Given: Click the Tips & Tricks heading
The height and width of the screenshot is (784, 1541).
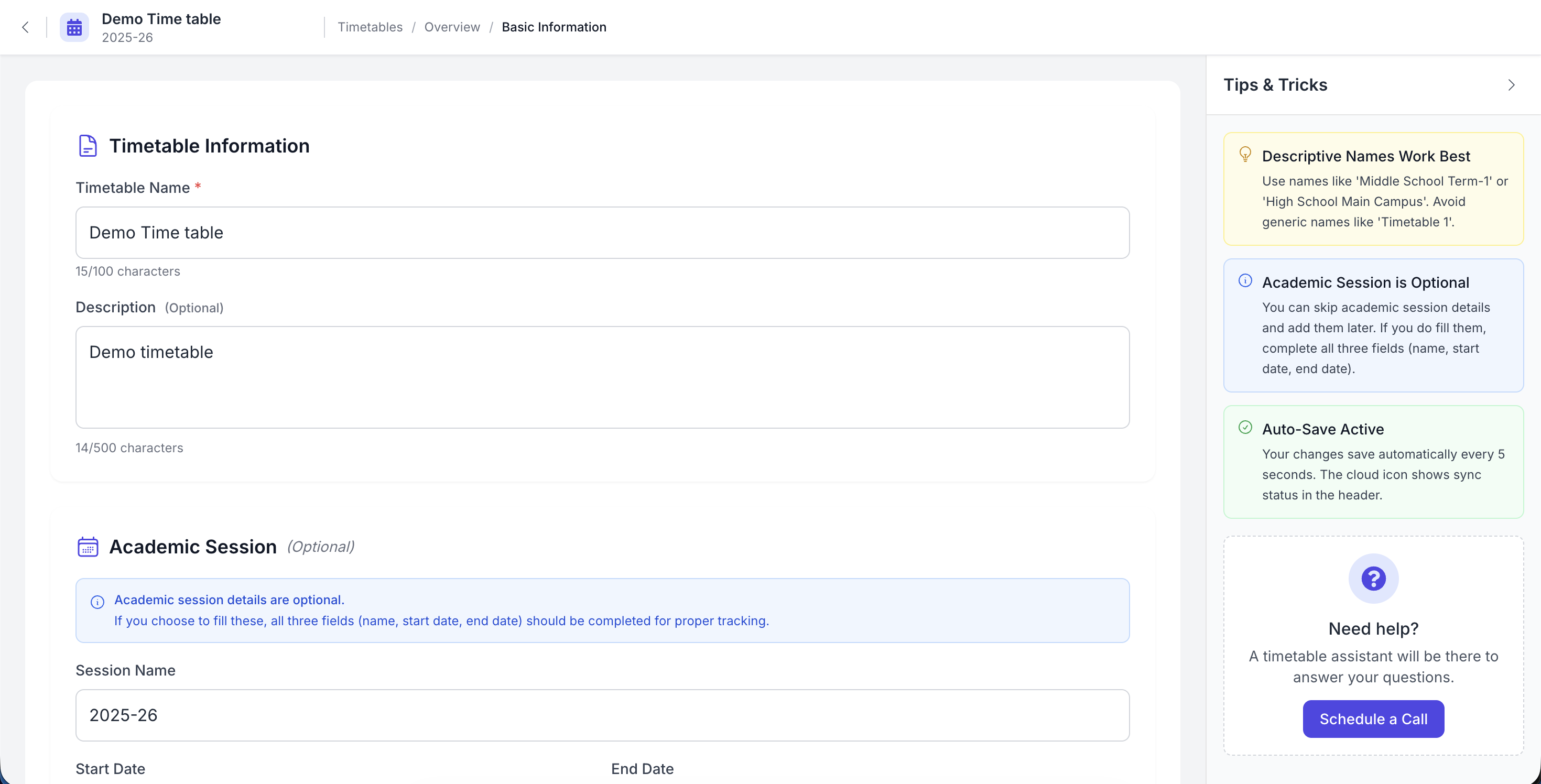Looking at the screenshot, I should tap(1275, 84).
